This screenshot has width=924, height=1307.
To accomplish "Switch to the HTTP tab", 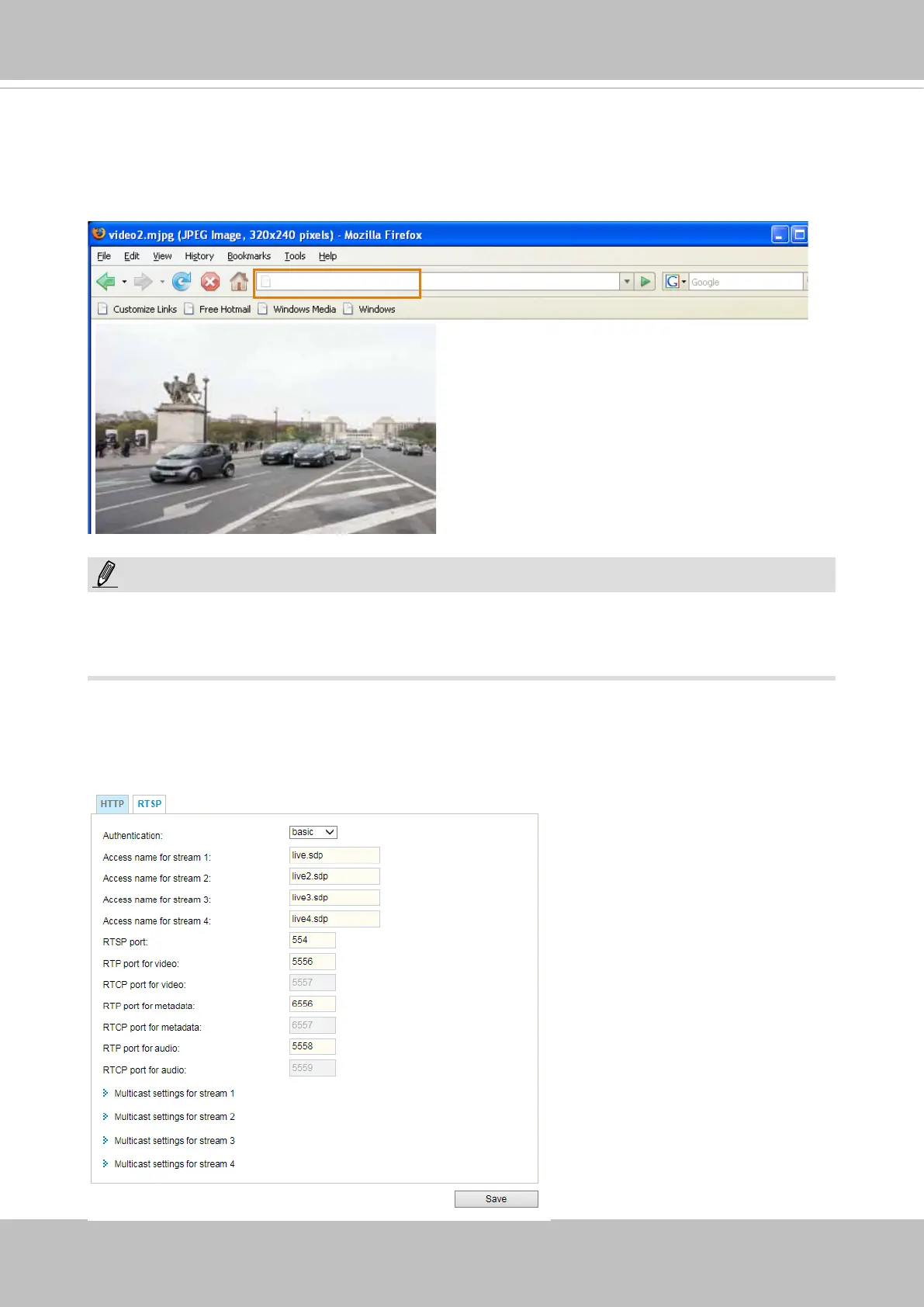I will coord(112,804).
